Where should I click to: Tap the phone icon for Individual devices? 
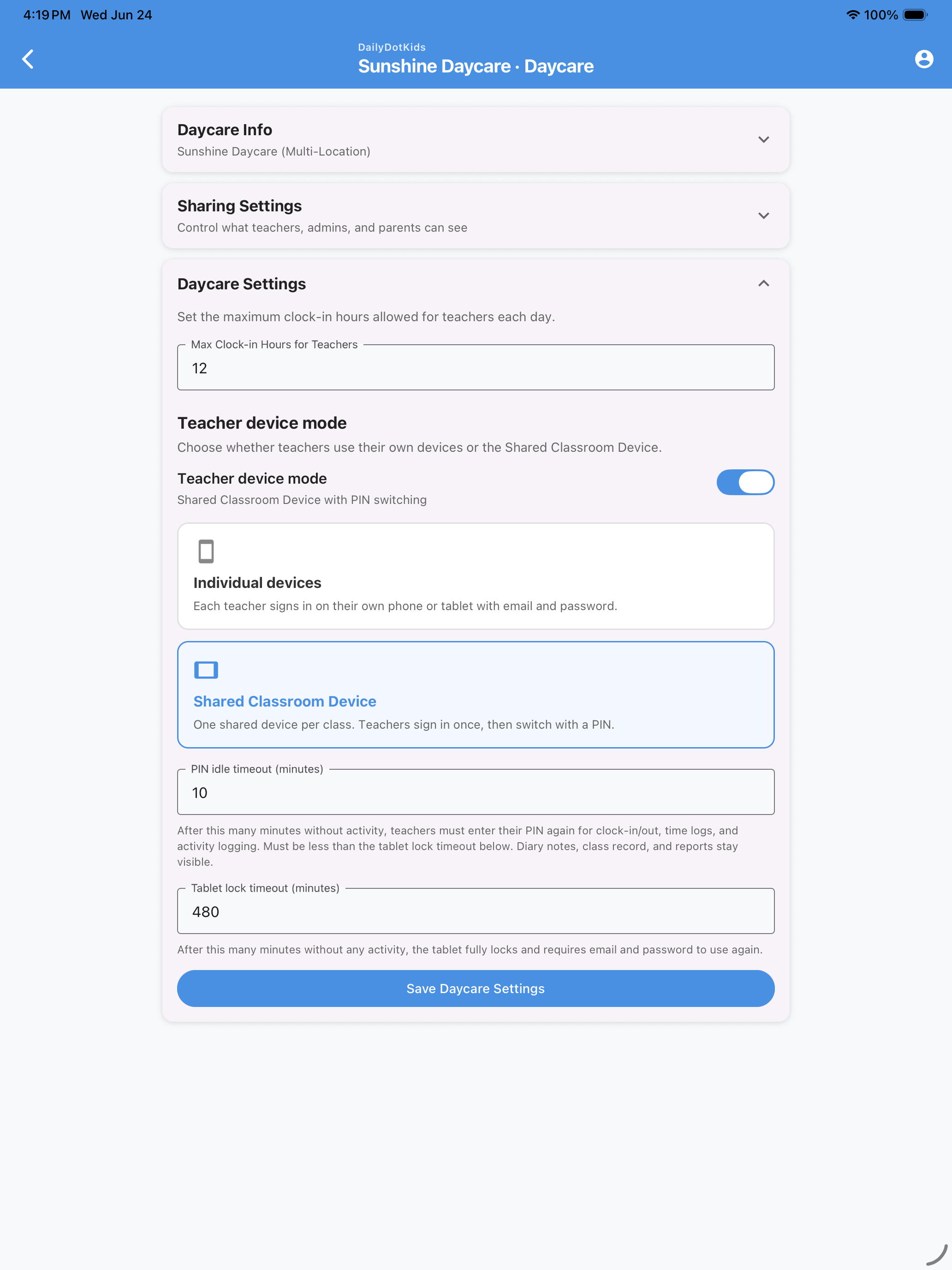(x=206, y=551)
